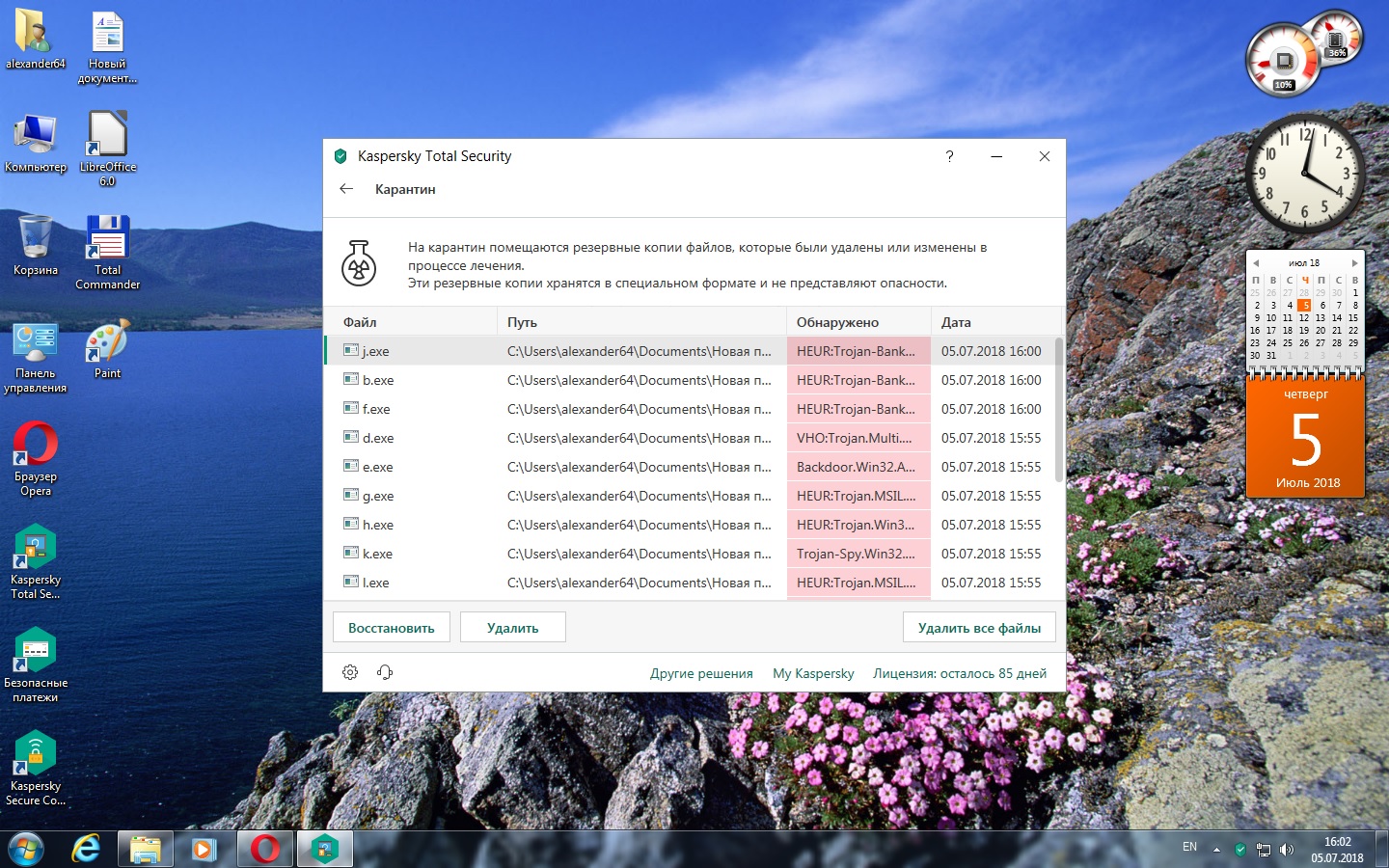Screen dimensions: 1389x868
Task: Select the Компьютер desktop icon
Action: click(x=36, y=143)
